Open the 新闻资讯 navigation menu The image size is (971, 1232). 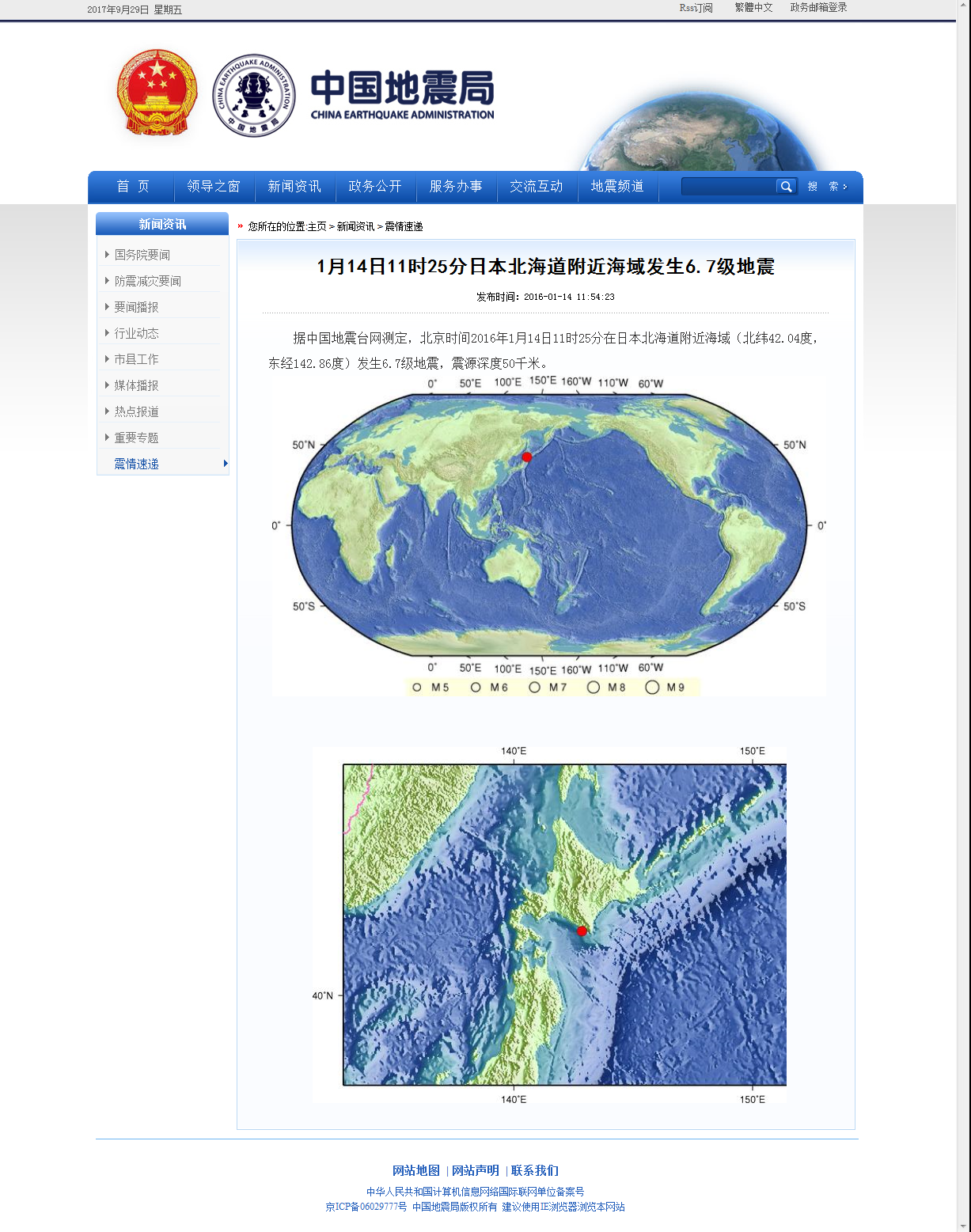click(295, 187)
